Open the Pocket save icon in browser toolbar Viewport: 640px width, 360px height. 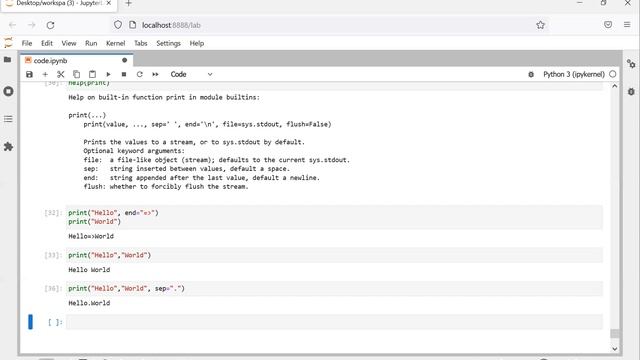608,25
